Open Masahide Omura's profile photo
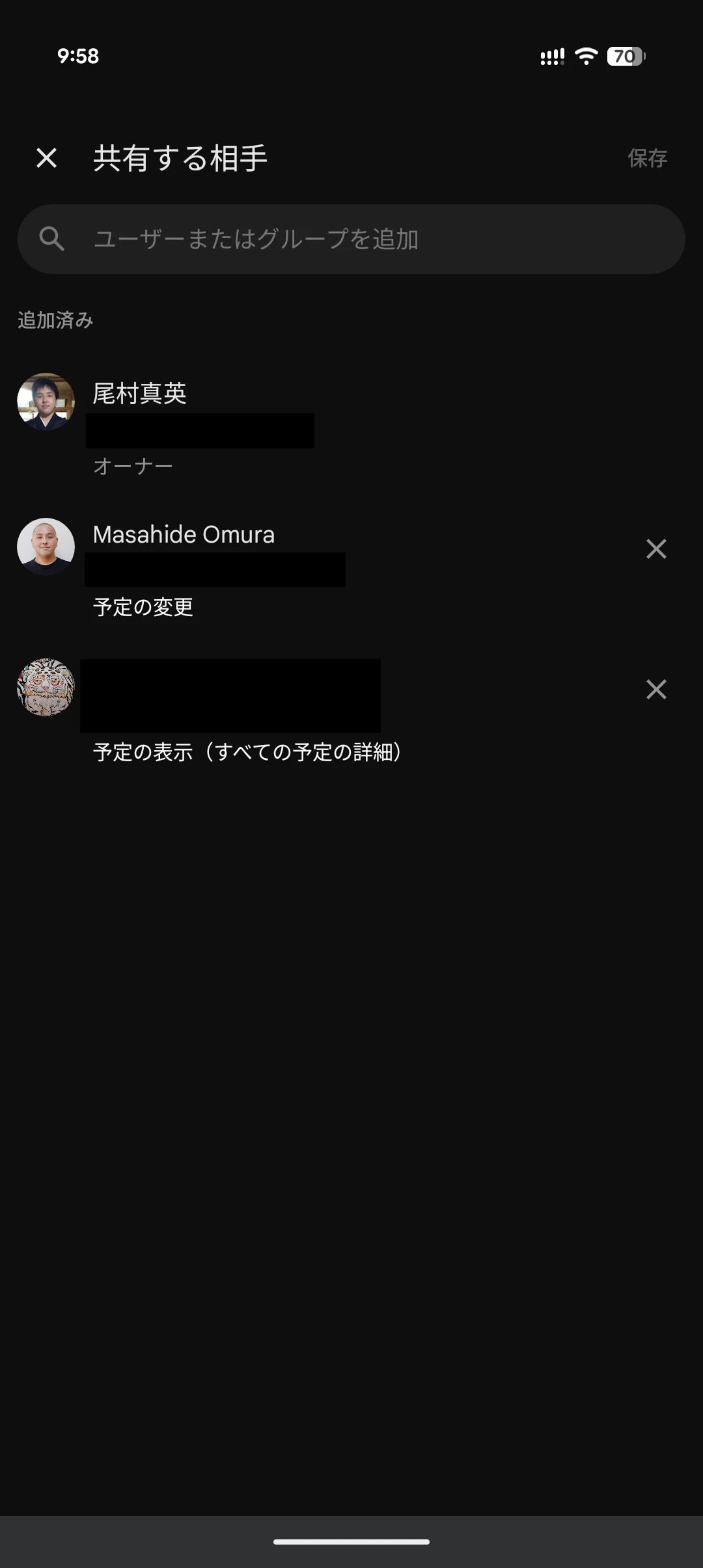The height and width of the screenshot is (1568, 703). [x=46, y=547]
